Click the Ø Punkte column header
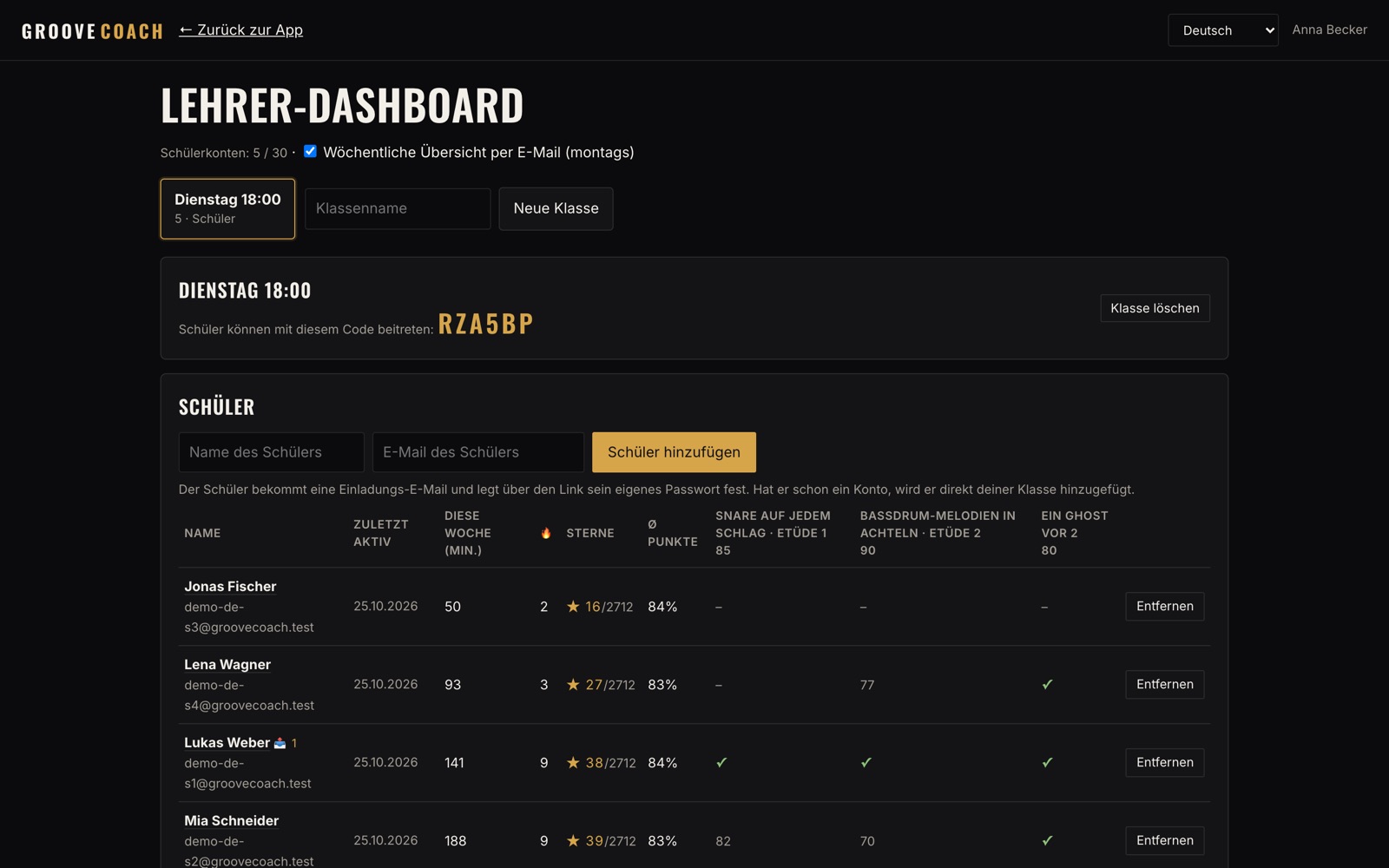The image size is (1389, 868). tap(672, 533)
